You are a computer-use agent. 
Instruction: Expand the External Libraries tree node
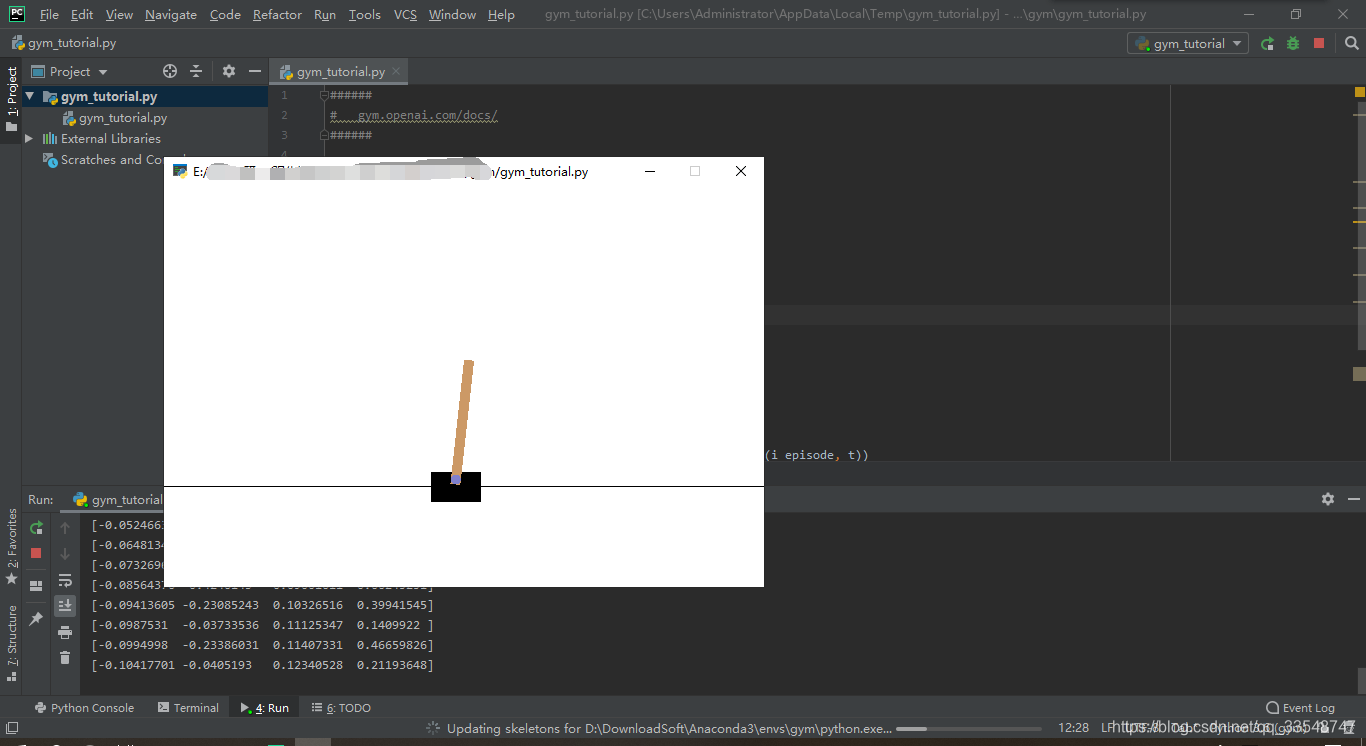(x=28, y=138)
